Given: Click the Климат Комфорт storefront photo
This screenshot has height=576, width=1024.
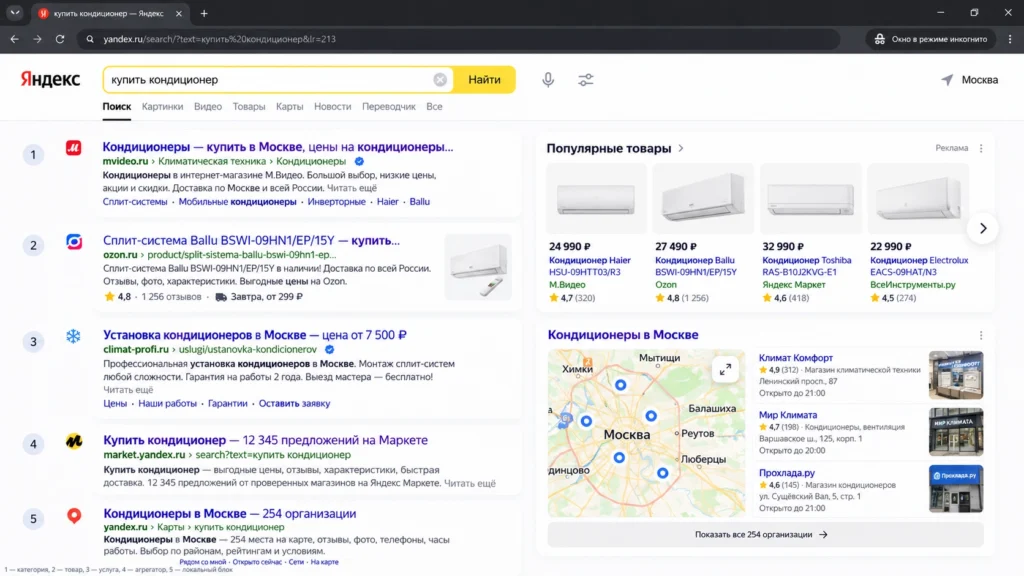Looking at the screenshot, I should coord(956,375).
